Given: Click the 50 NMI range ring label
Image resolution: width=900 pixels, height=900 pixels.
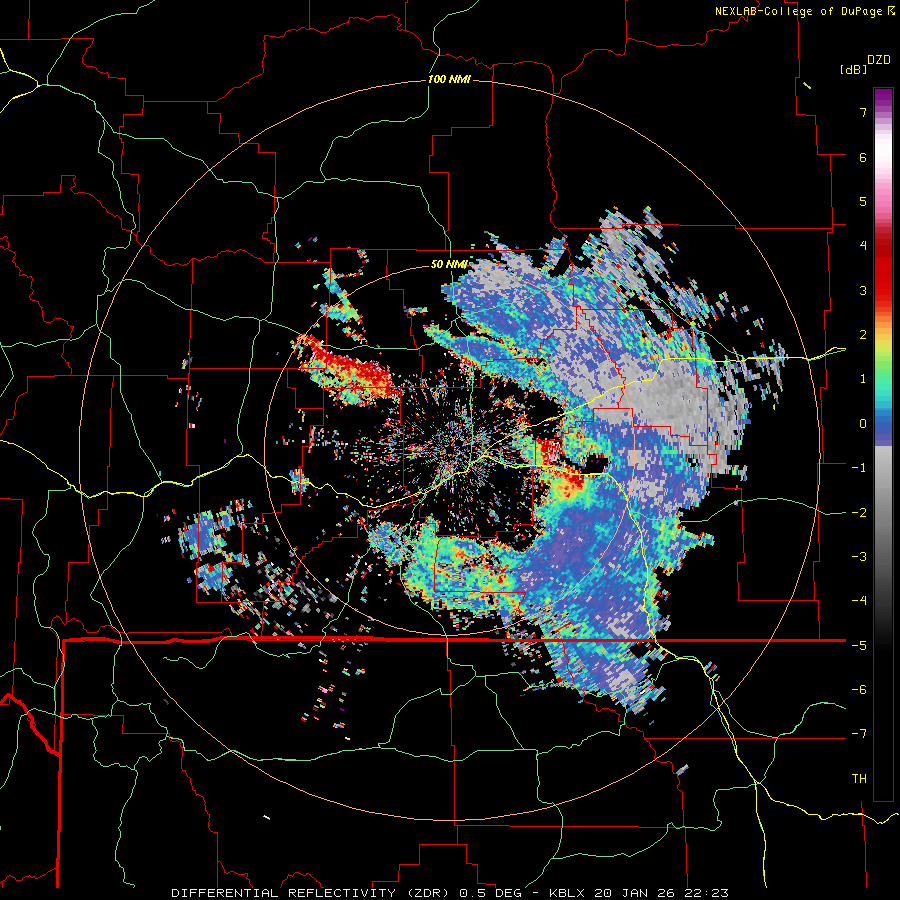Looking at the screenshot, I should 449,265.
